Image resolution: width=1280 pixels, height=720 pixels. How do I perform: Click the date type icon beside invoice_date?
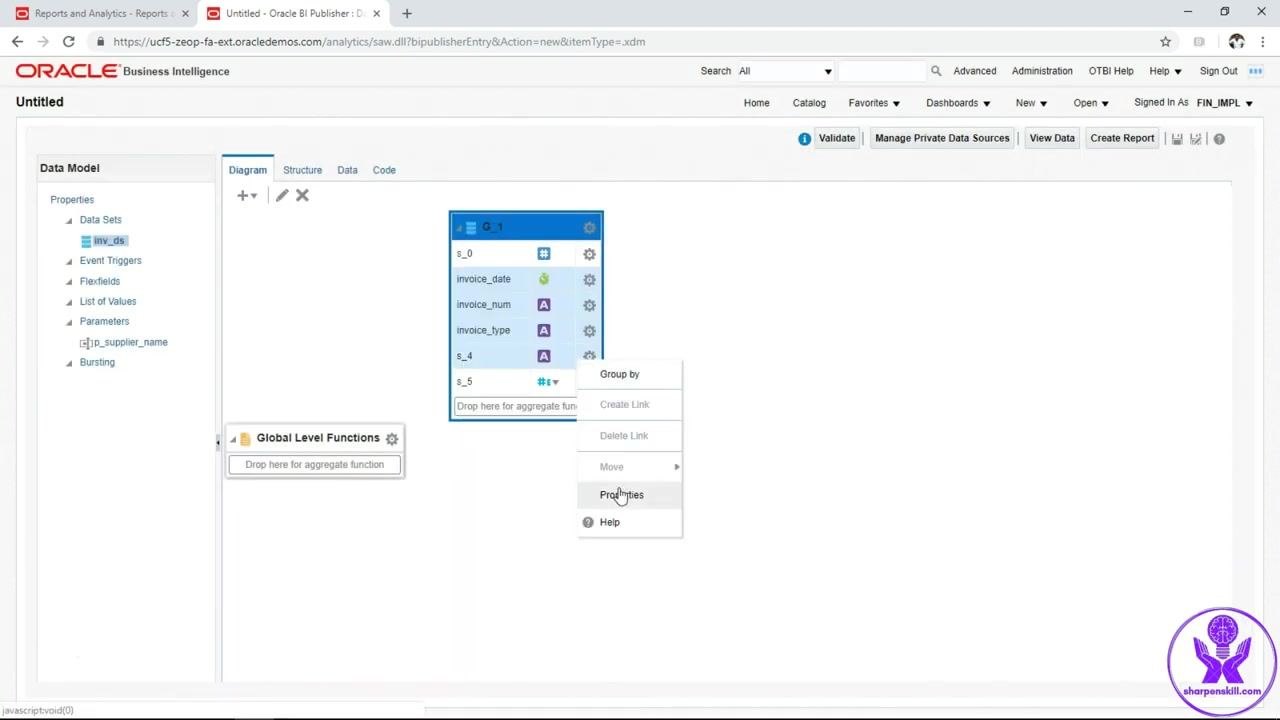[x=544, y=279]
